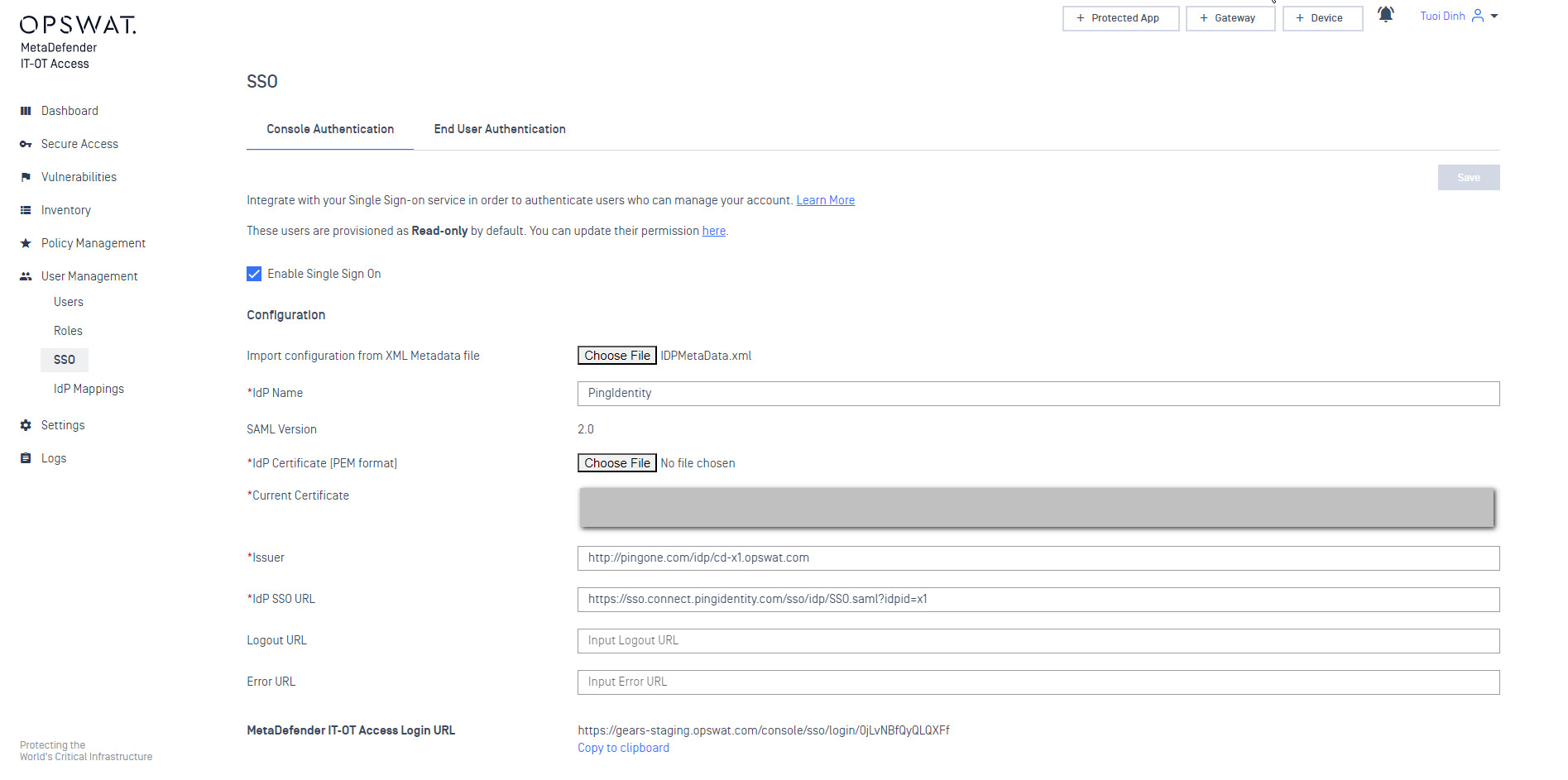
Task: Open Policy Management section
Action: [x=94, y=243]
